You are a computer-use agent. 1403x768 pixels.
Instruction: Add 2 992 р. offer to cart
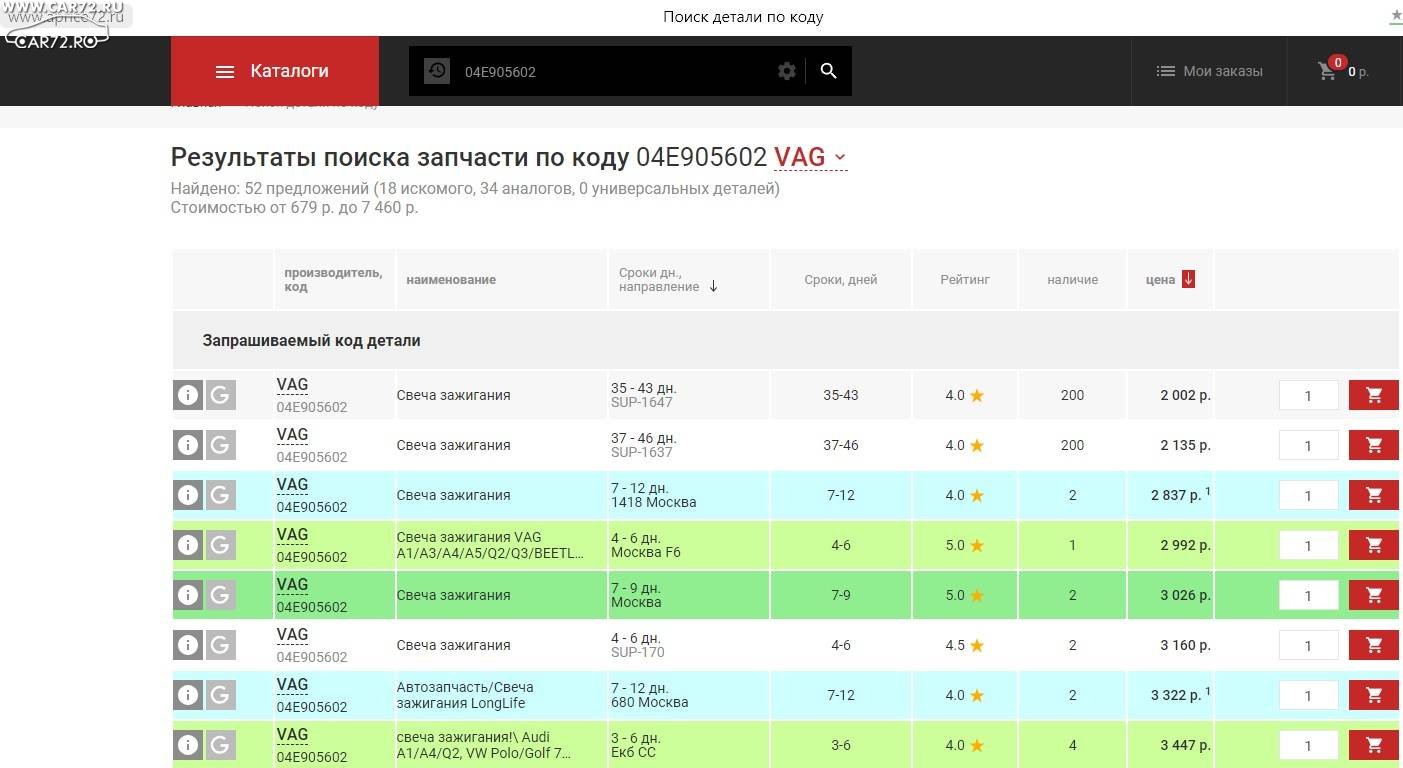click(1374, 545)
